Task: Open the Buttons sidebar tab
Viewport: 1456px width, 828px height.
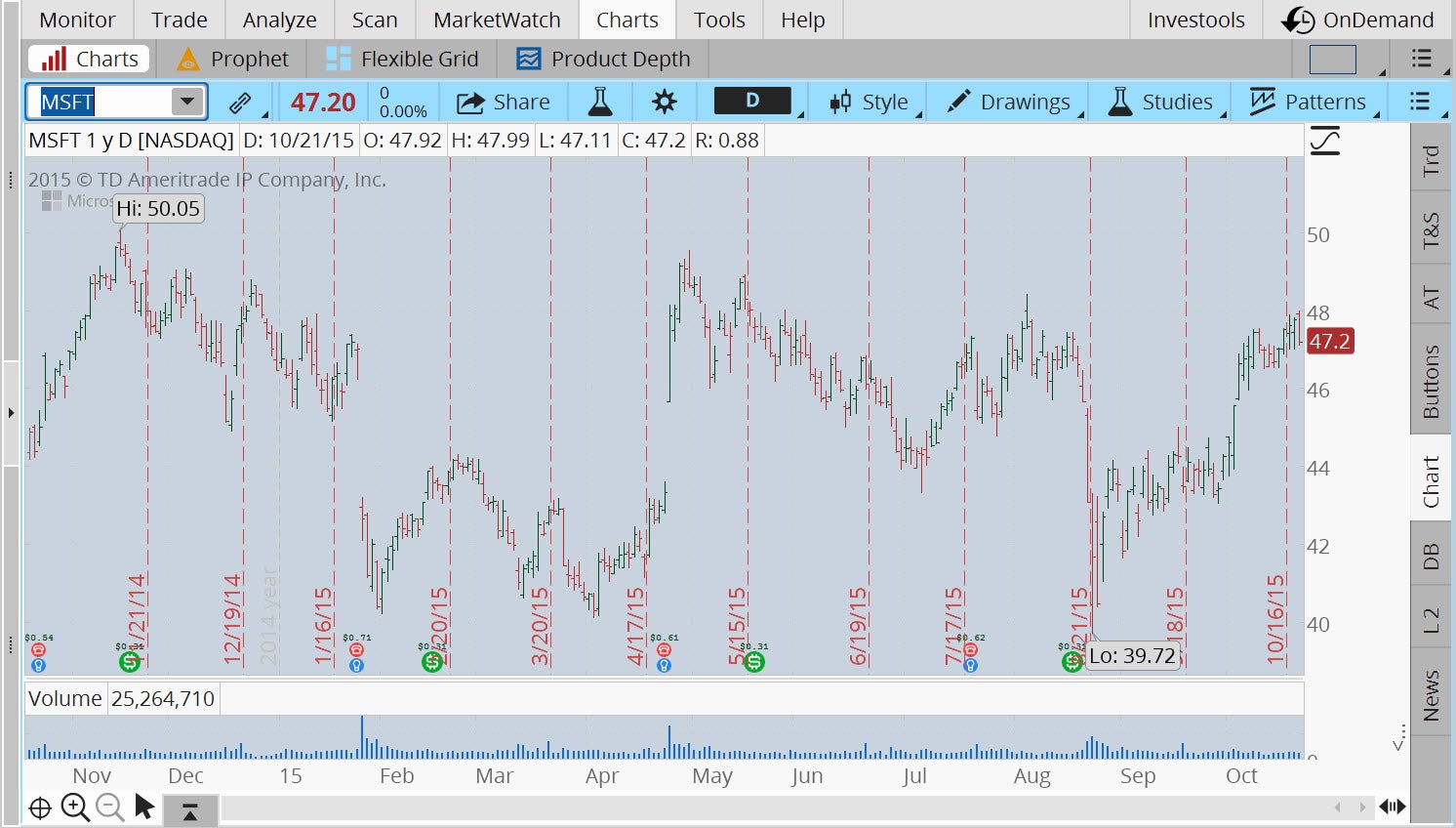Action: click(1431, 381)
